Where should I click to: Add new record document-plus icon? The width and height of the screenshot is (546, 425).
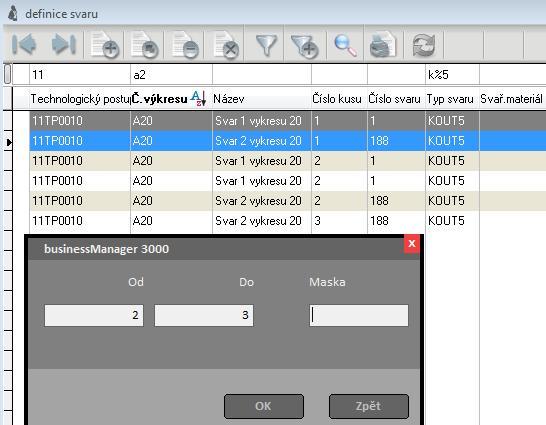[104, 45]
